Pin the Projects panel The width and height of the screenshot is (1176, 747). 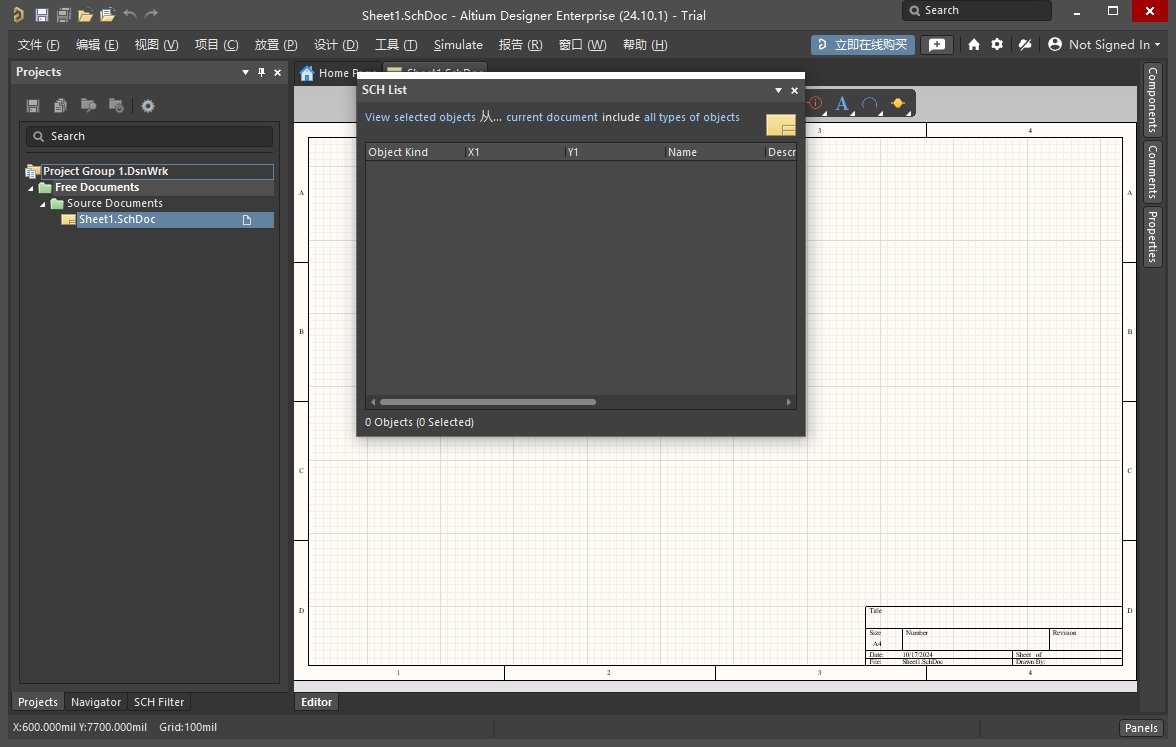click(x=261, y=72)
